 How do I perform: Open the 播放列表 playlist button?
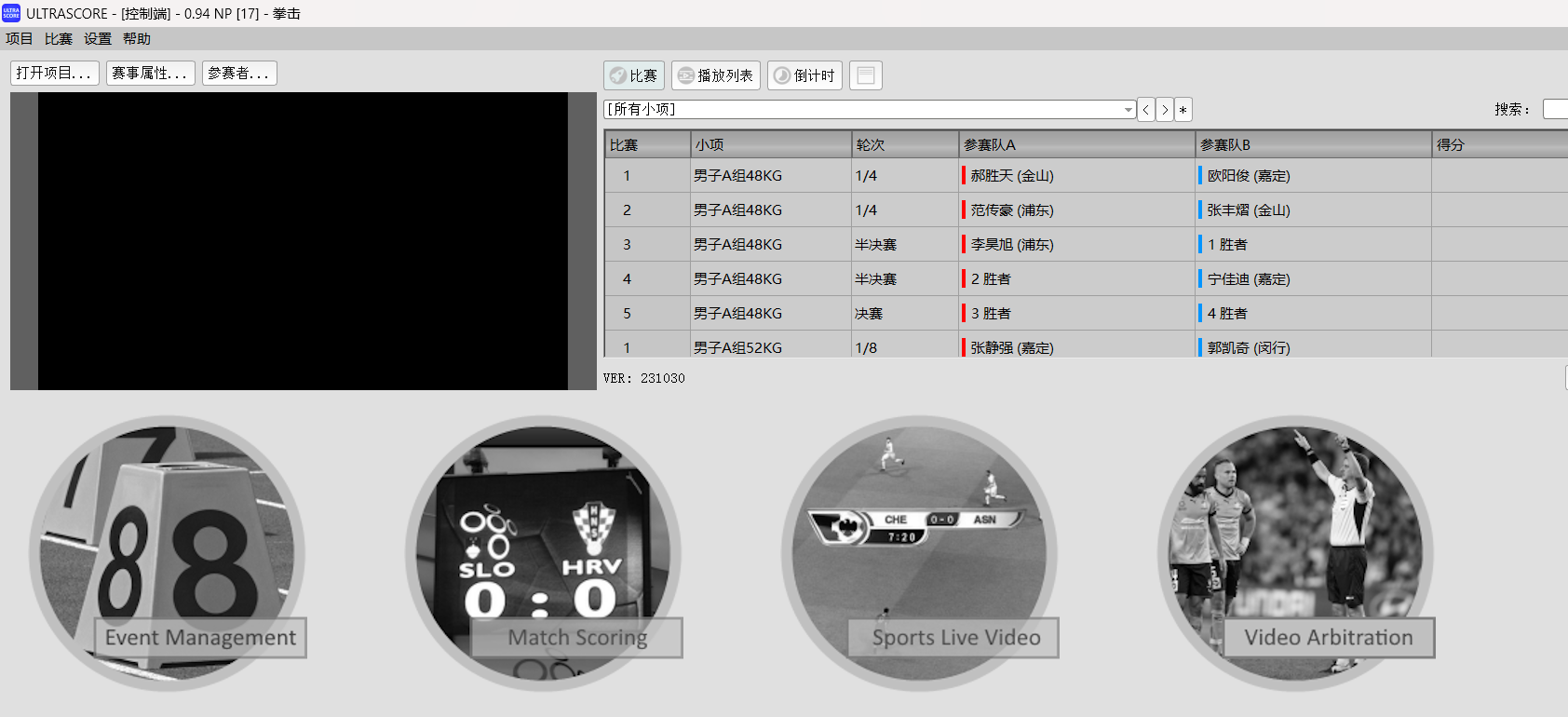[x=716, y=75]
